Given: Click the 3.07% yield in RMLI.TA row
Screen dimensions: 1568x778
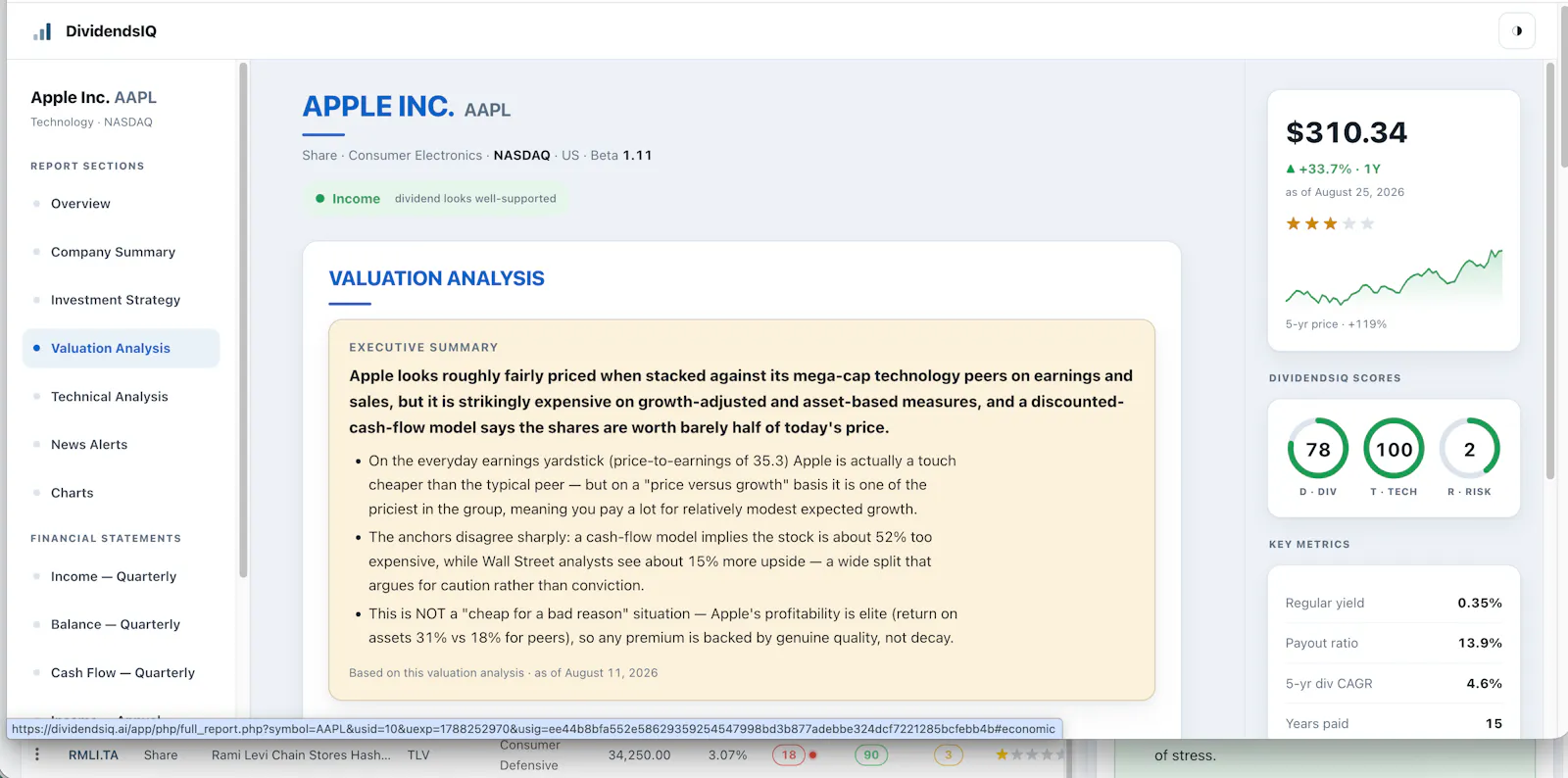Looking at the screenshot, I should [727, 755].
